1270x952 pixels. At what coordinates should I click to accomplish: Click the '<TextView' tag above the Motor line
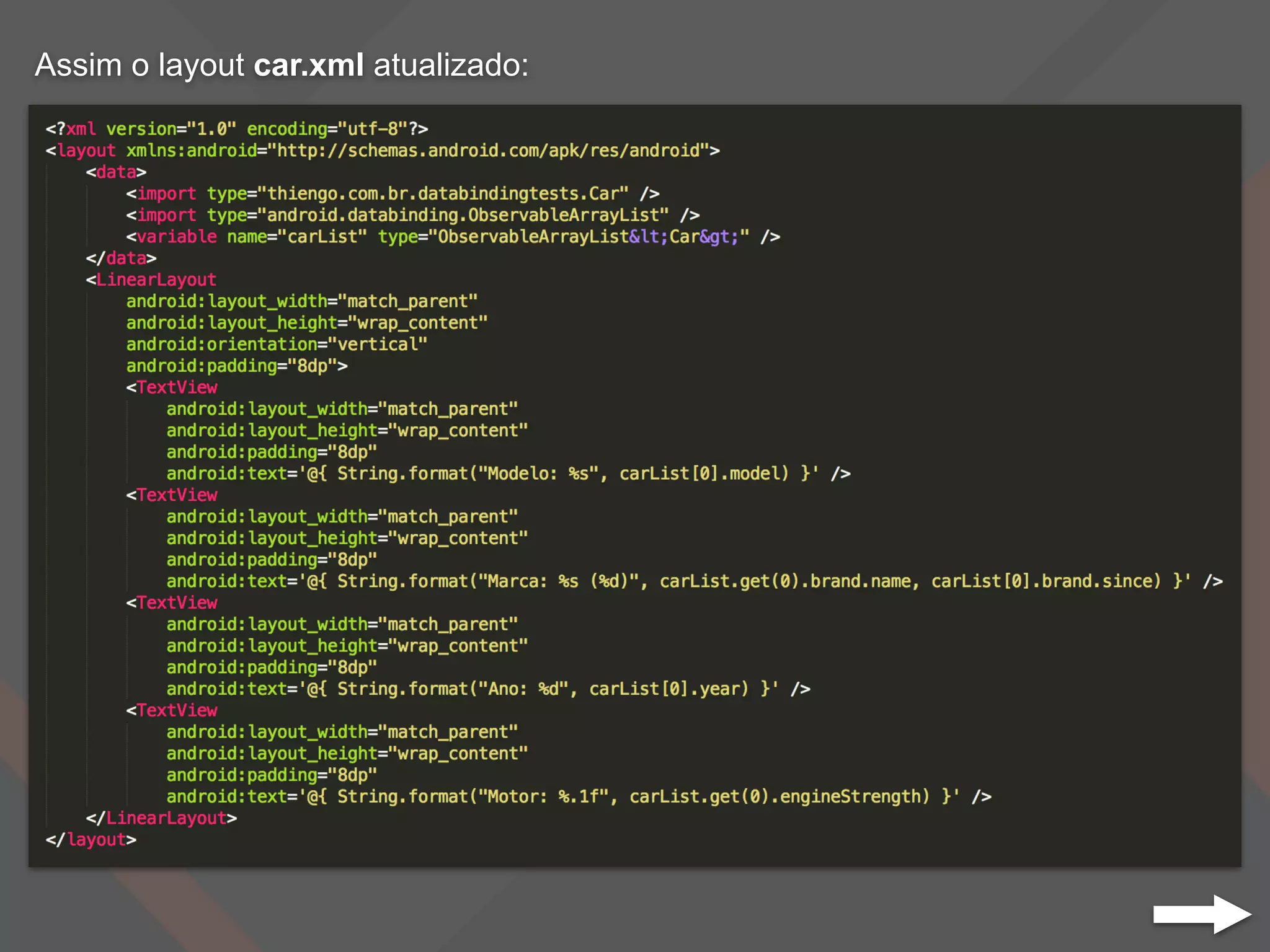tap(172, 710)
